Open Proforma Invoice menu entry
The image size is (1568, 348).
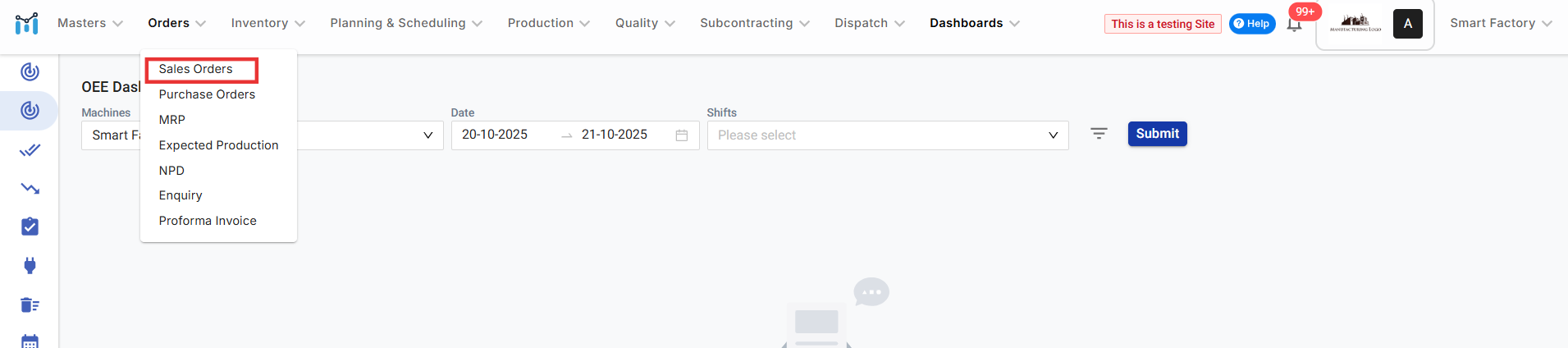pos(208,221)
